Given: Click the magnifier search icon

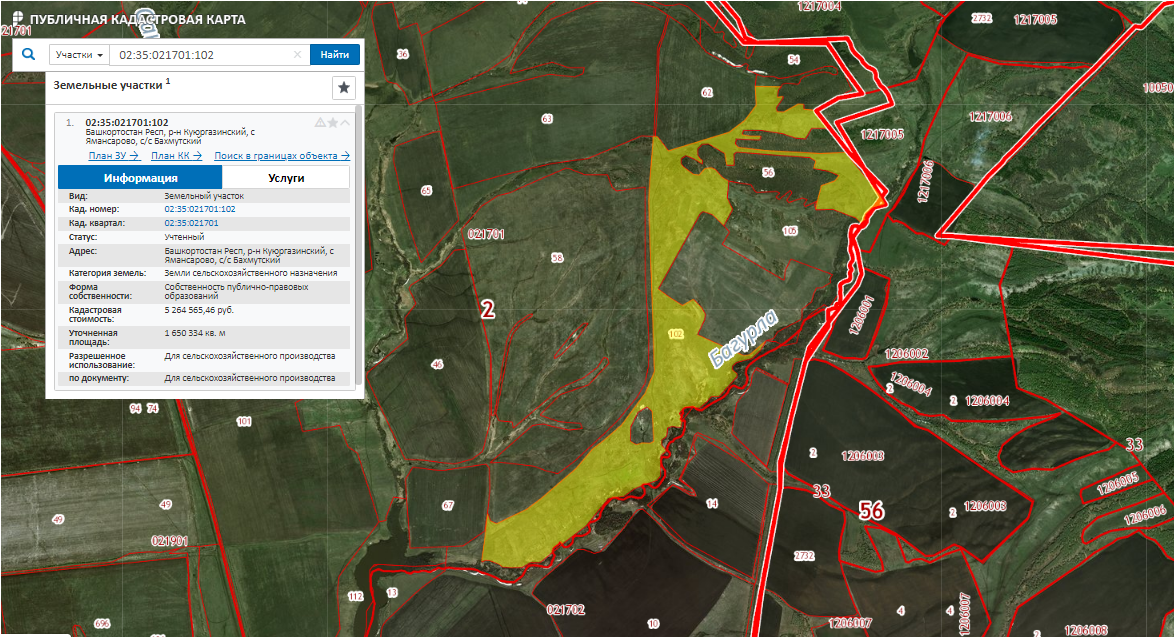Looking at the screenshot, I should 29,55.
